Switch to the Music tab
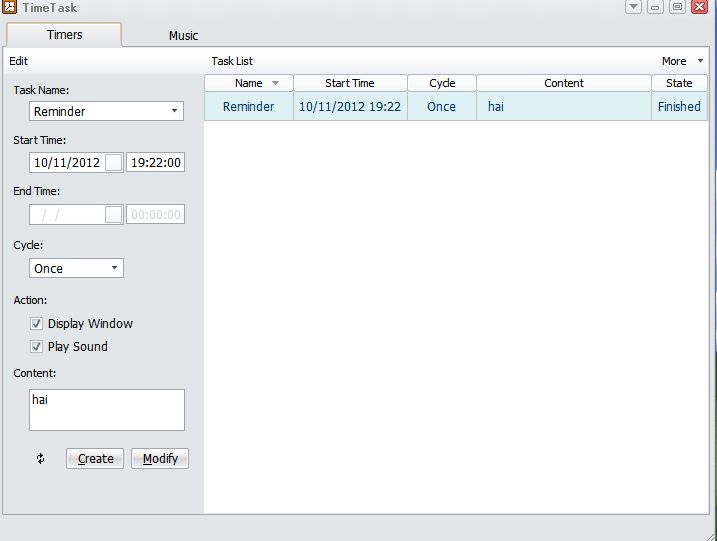Viewport: 717px width, 541px height. [183, 35]
